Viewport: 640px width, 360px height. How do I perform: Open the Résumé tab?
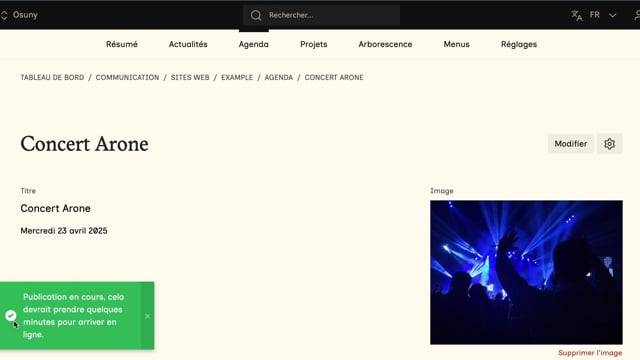point(122,44)
